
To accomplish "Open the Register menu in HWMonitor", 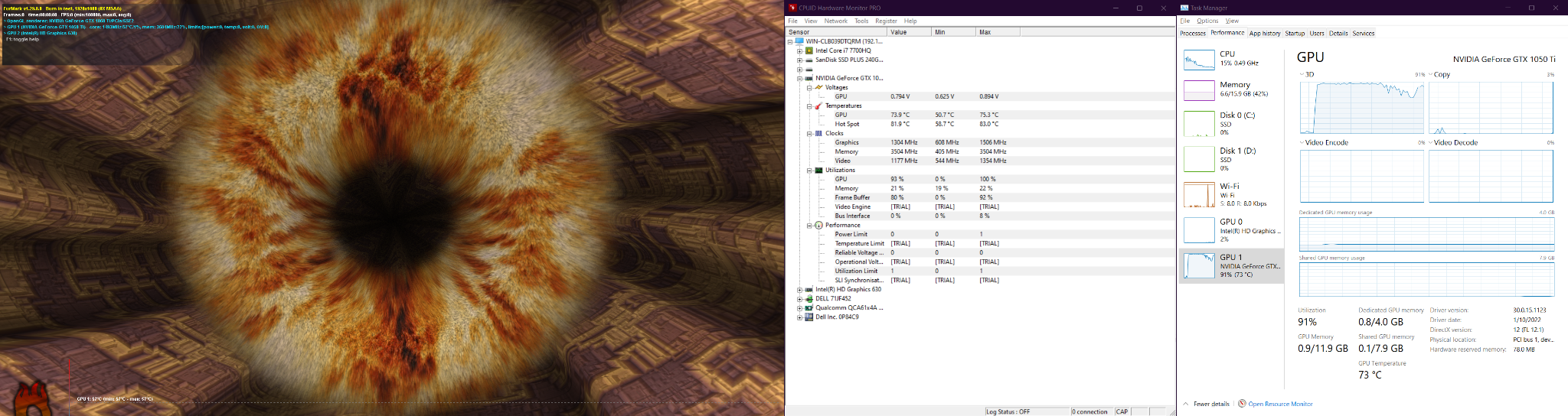I will [x=886, y=21].
